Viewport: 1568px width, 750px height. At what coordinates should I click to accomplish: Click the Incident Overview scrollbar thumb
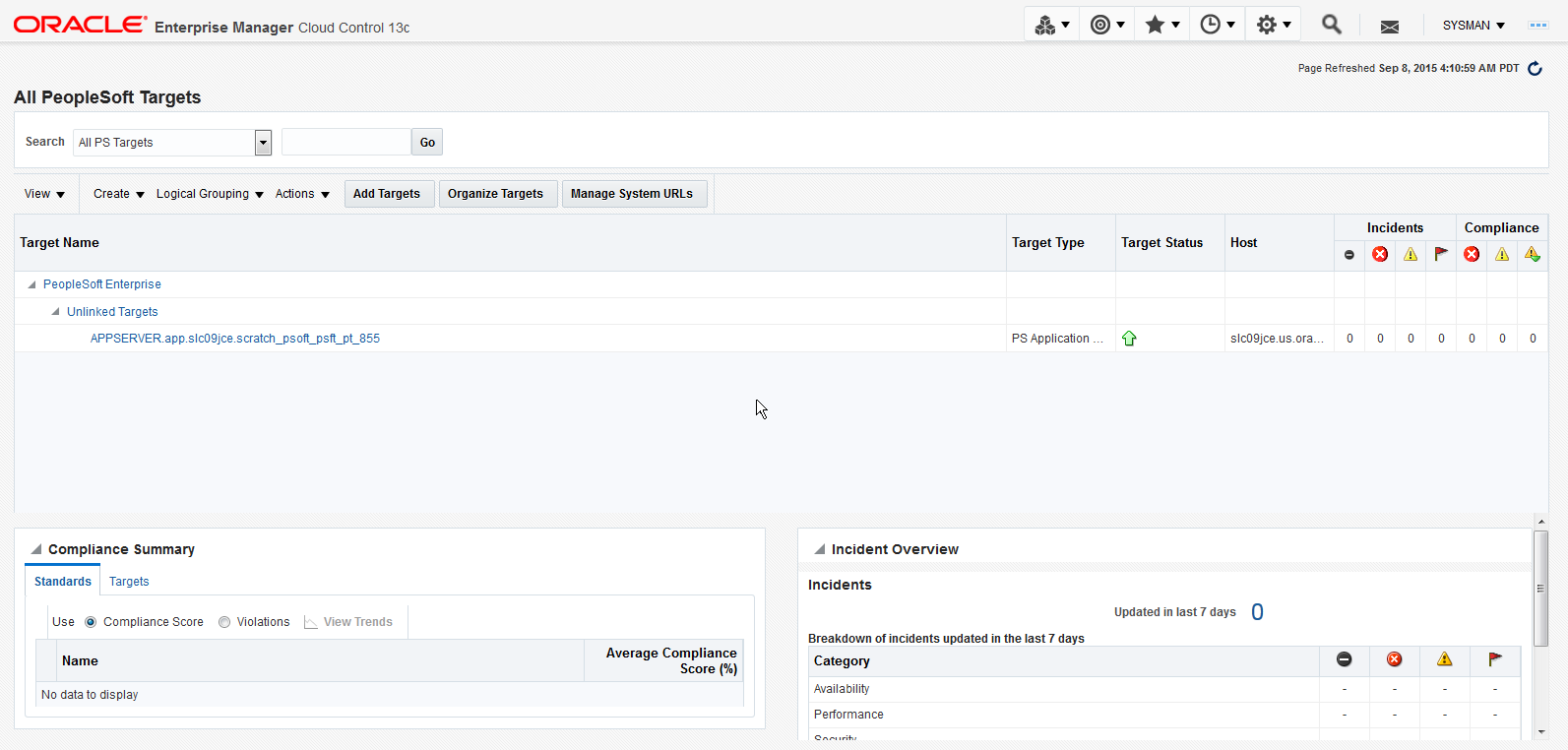click(1541, 589)
